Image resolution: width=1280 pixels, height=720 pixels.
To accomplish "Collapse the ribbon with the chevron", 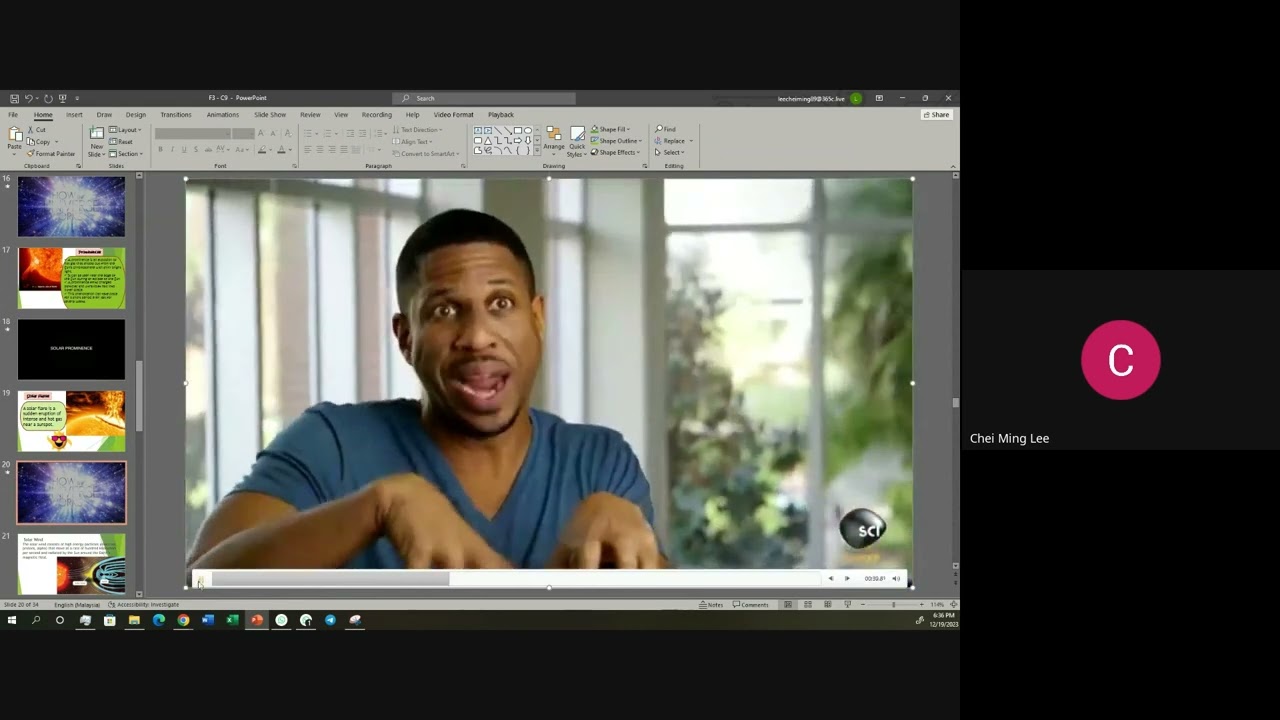I will click(x=952, y=166).
